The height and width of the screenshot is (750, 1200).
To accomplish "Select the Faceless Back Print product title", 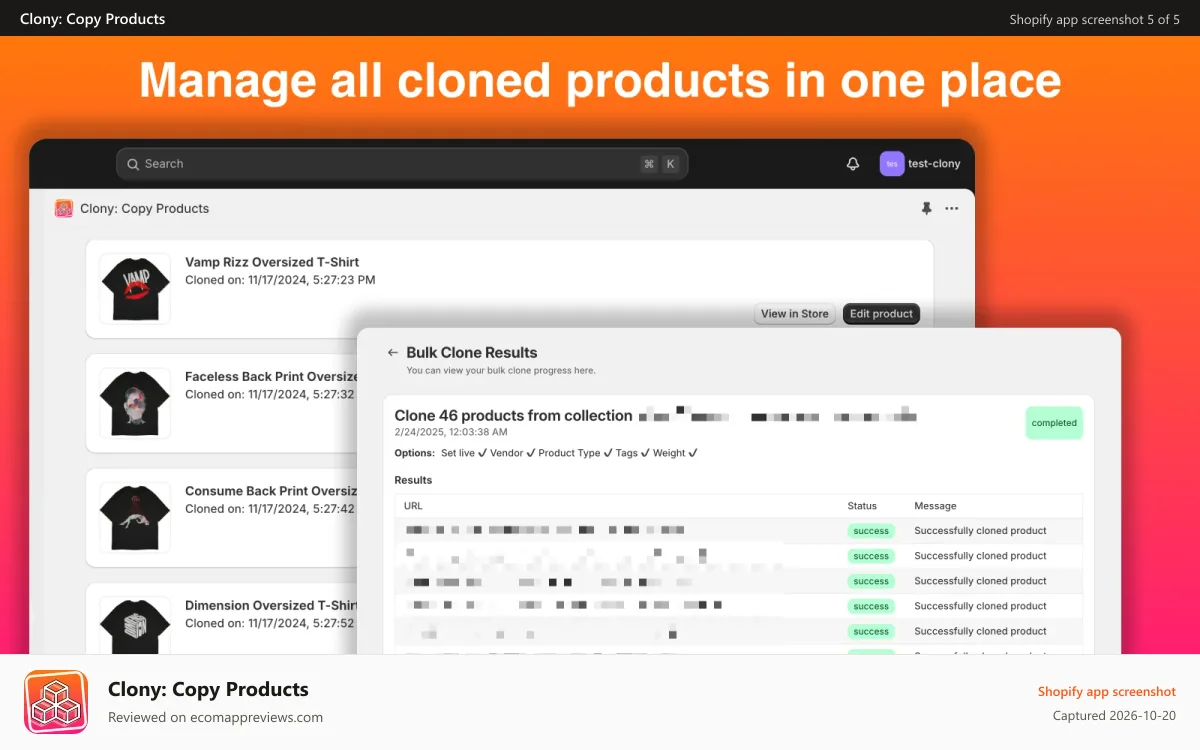I will [271, 377].
